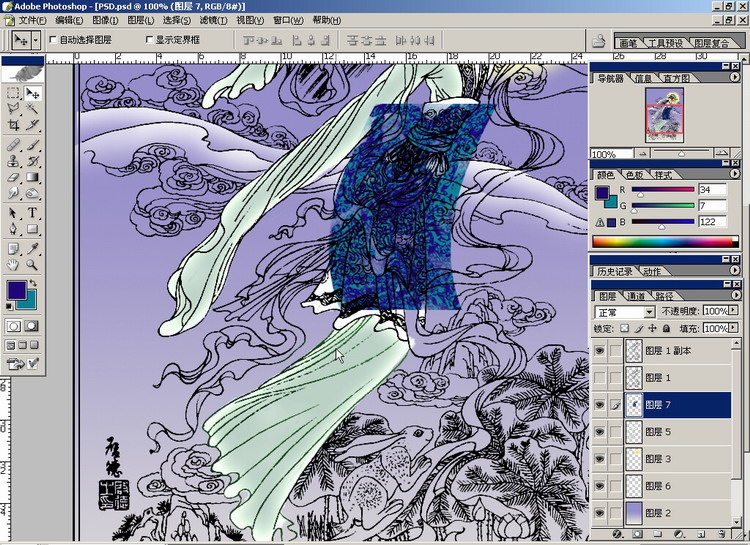The height and width of the screenshot is (545, 750).
Task: Hide layer 图层 5
Action: [599, 432]
